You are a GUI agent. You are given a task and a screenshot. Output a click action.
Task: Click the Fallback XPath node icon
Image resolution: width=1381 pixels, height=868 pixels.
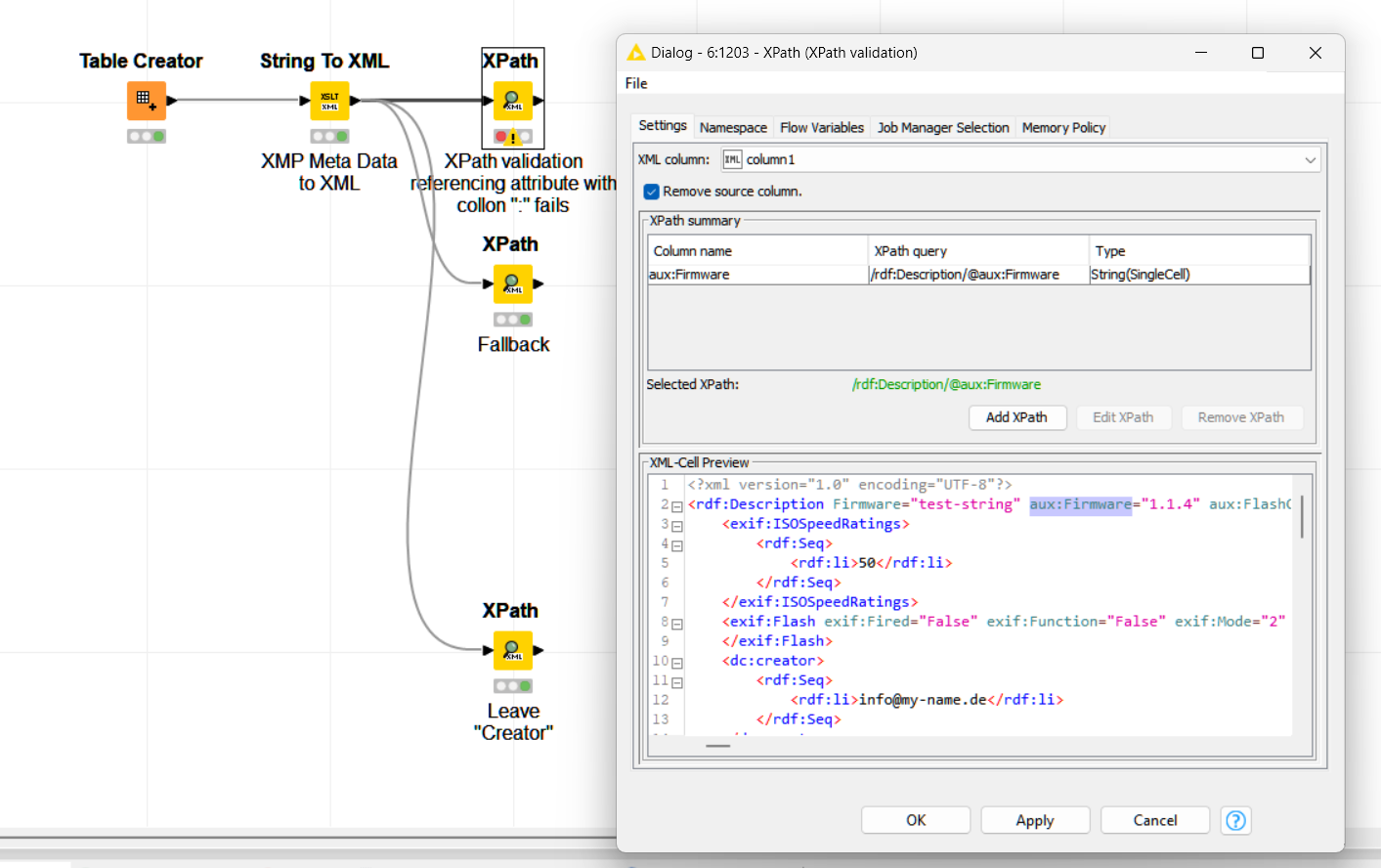(x=512, y=284)
